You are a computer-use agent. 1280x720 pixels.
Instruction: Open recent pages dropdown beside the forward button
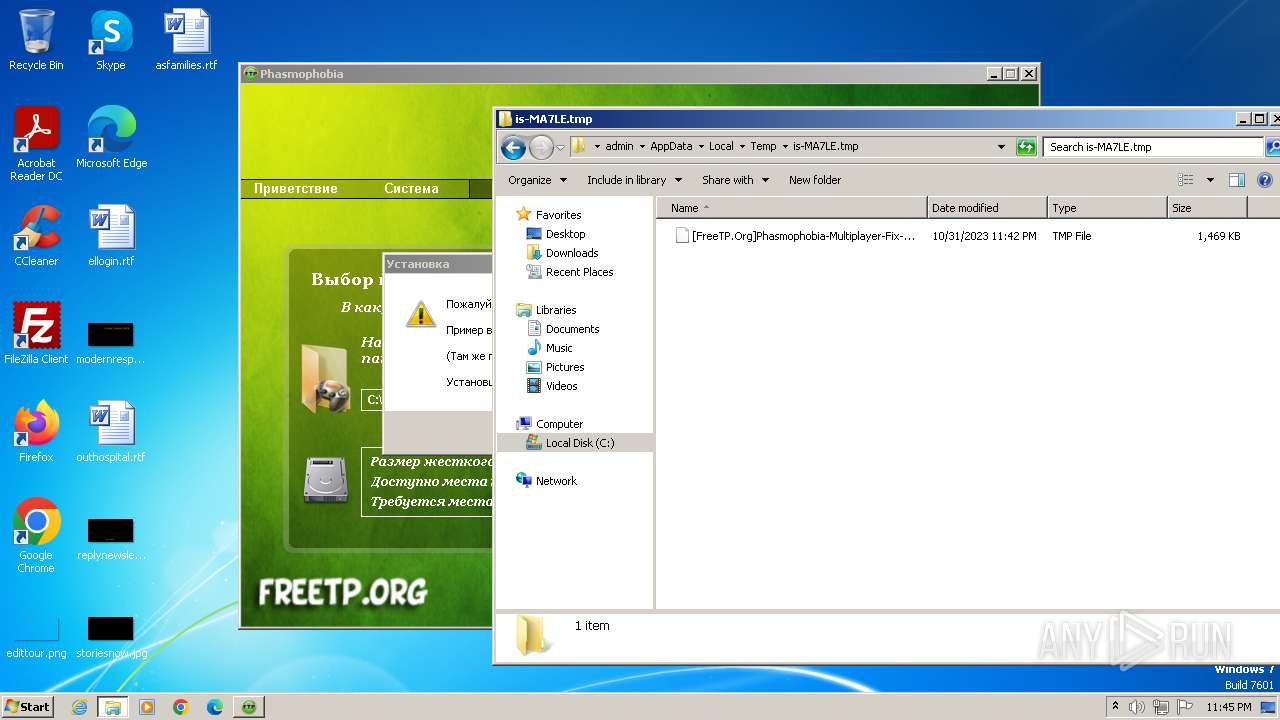tap(560, 147)
